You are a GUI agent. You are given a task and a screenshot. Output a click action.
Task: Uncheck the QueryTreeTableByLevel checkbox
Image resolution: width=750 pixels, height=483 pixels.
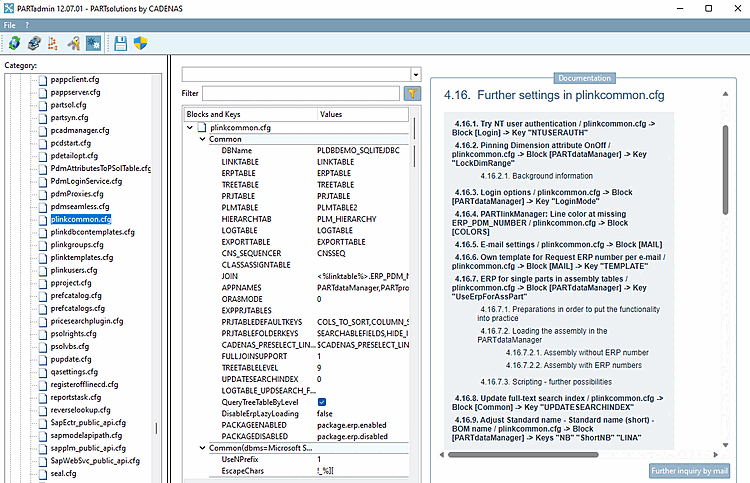click(322, 401)
